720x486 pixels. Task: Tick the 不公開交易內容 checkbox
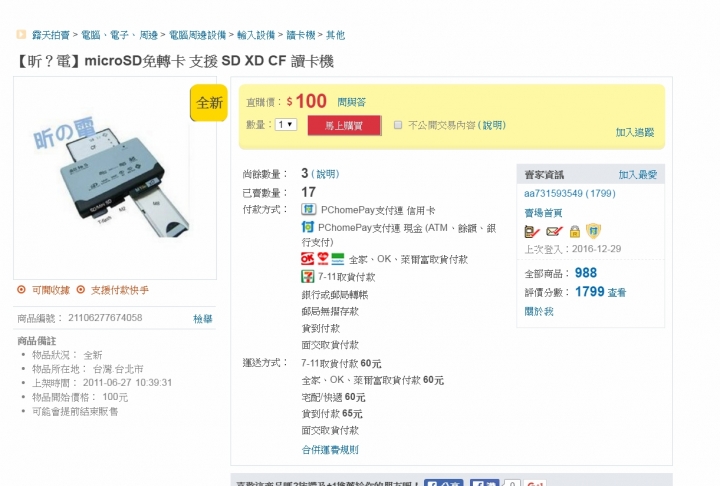coord(398,125)
